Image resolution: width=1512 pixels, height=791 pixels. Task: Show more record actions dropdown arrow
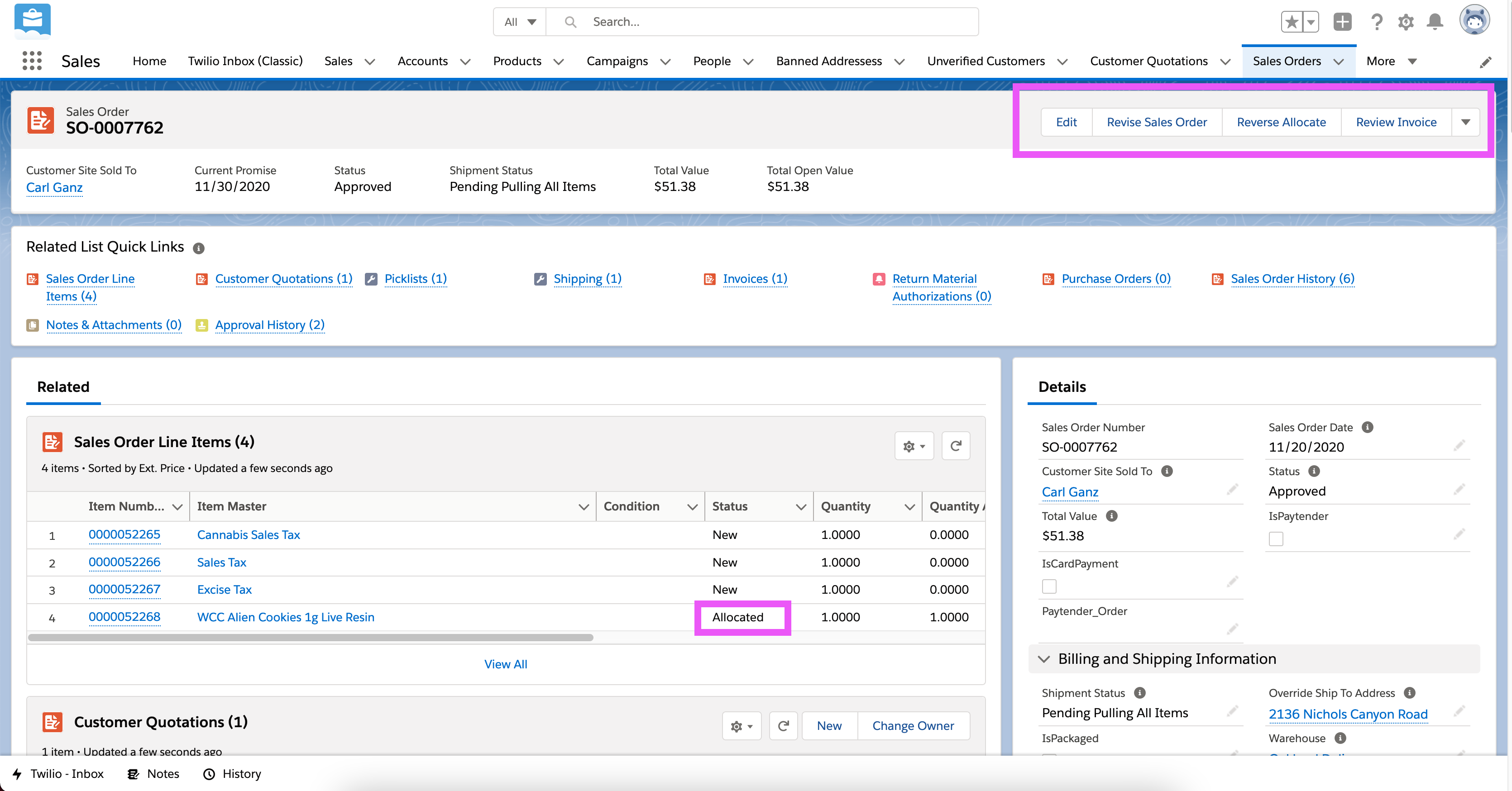tap(1465, 122)
